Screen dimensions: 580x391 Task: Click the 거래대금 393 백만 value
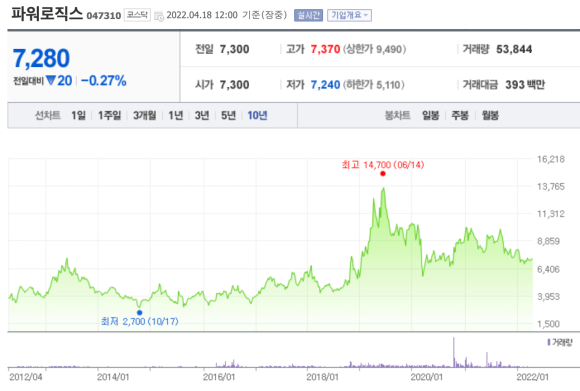(525, 85)
